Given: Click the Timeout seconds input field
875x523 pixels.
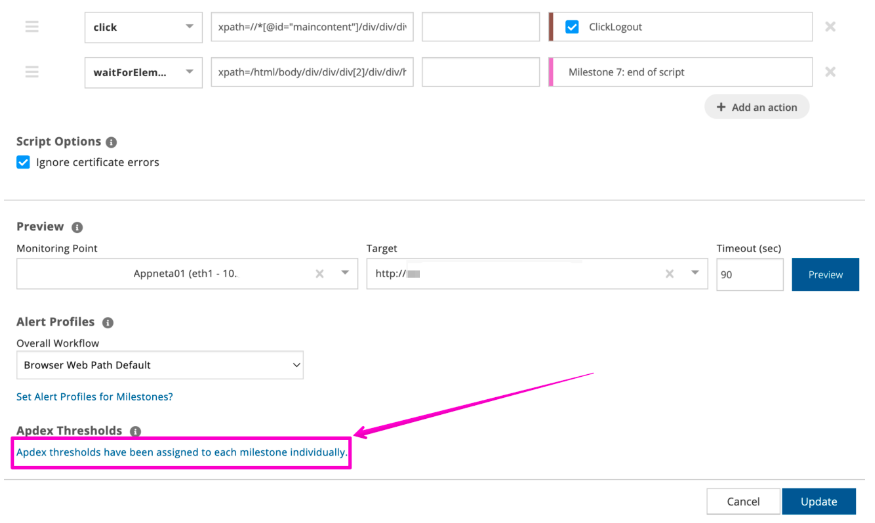Looking at the screenshot, I should [x=749, y=274].
